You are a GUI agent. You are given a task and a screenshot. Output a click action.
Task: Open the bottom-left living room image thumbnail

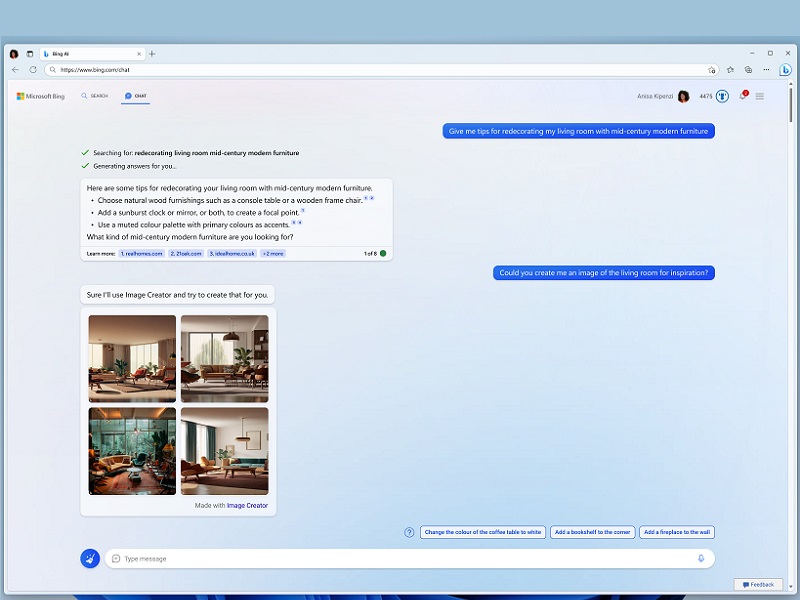132,451
